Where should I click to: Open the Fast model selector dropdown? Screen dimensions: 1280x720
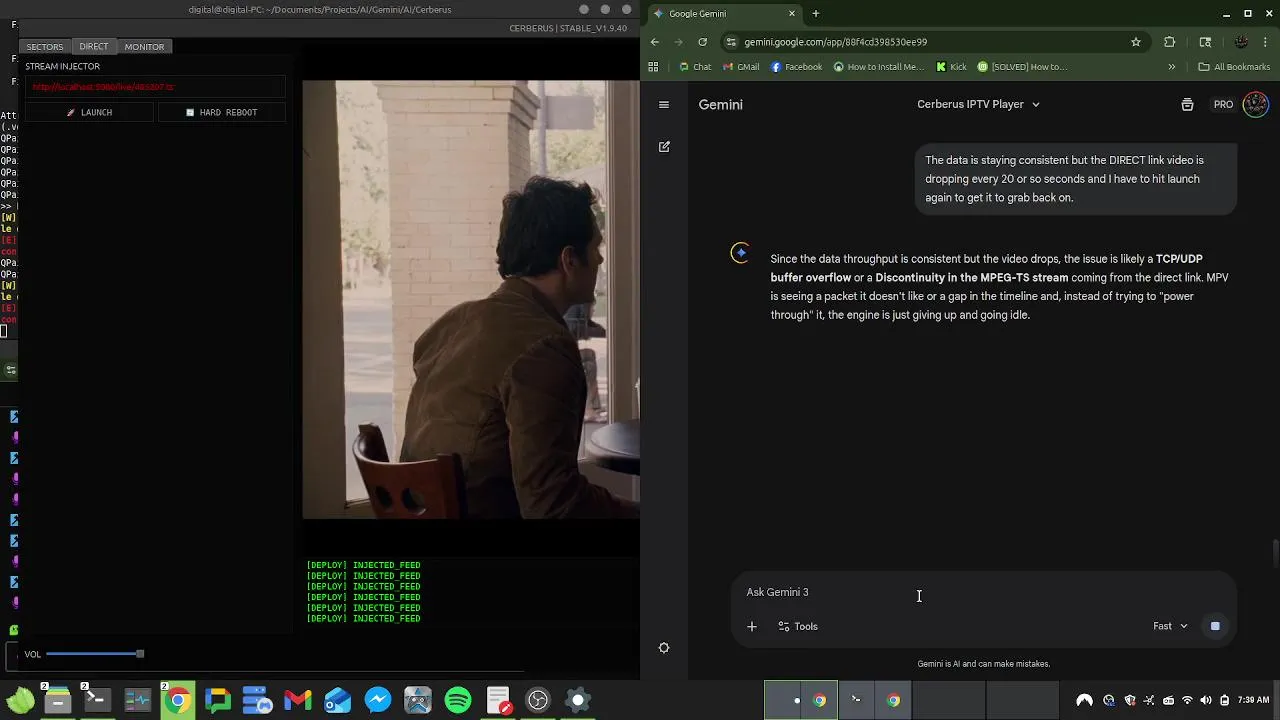(1170, 626)
